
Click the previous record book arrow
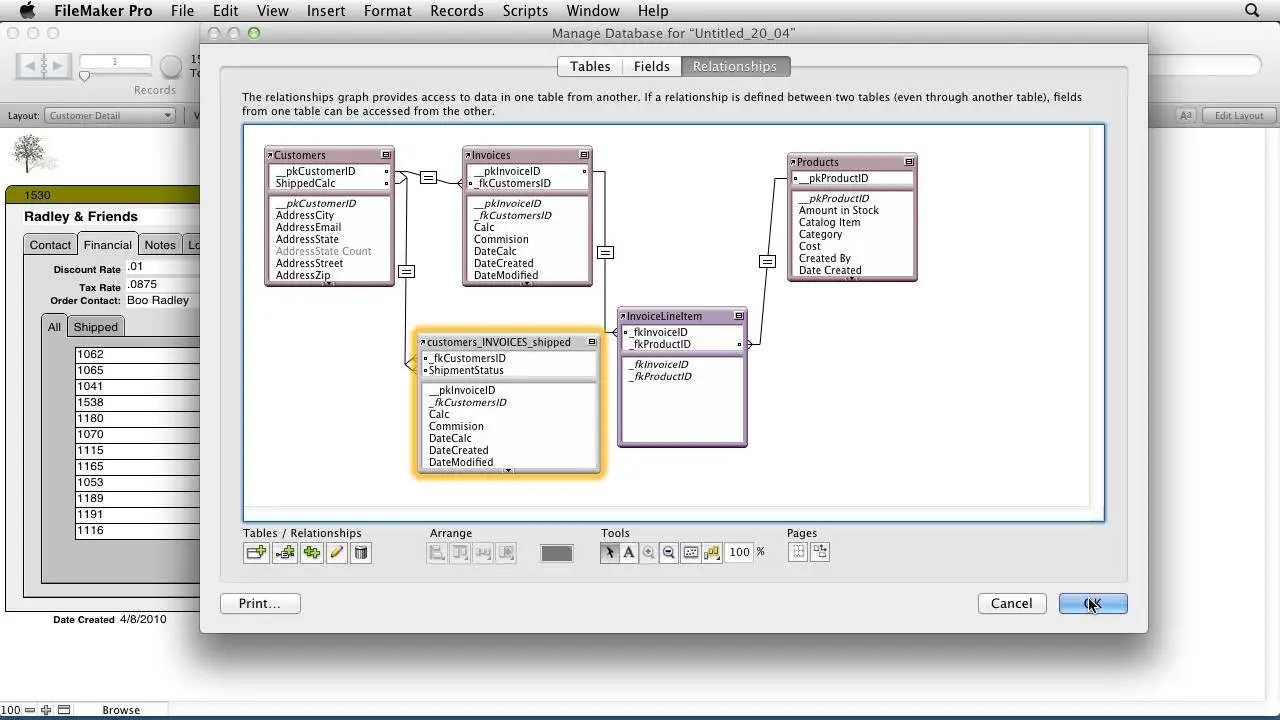(30, 66)
